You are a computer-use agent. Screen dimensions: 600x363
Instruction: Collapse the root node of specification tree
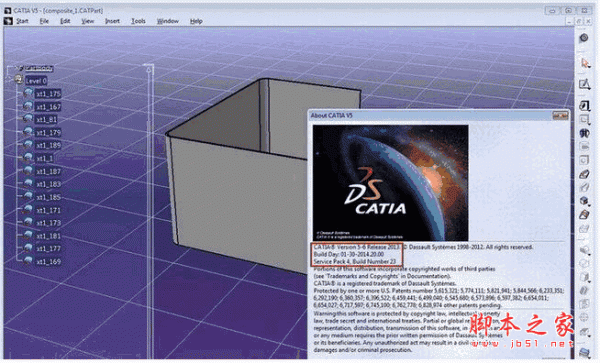[x=39, y=68]
